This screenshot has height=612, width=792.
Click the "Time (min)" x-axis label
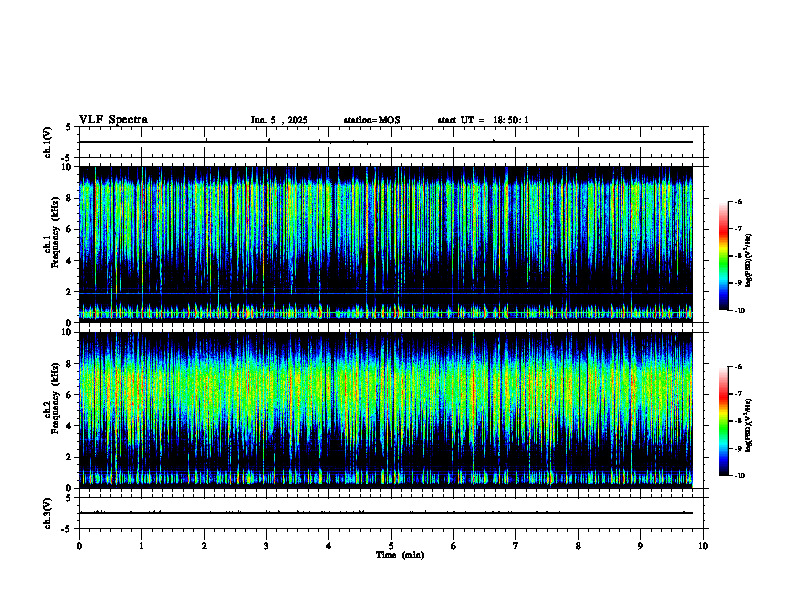pyautogui.click(x=400, y=555)
